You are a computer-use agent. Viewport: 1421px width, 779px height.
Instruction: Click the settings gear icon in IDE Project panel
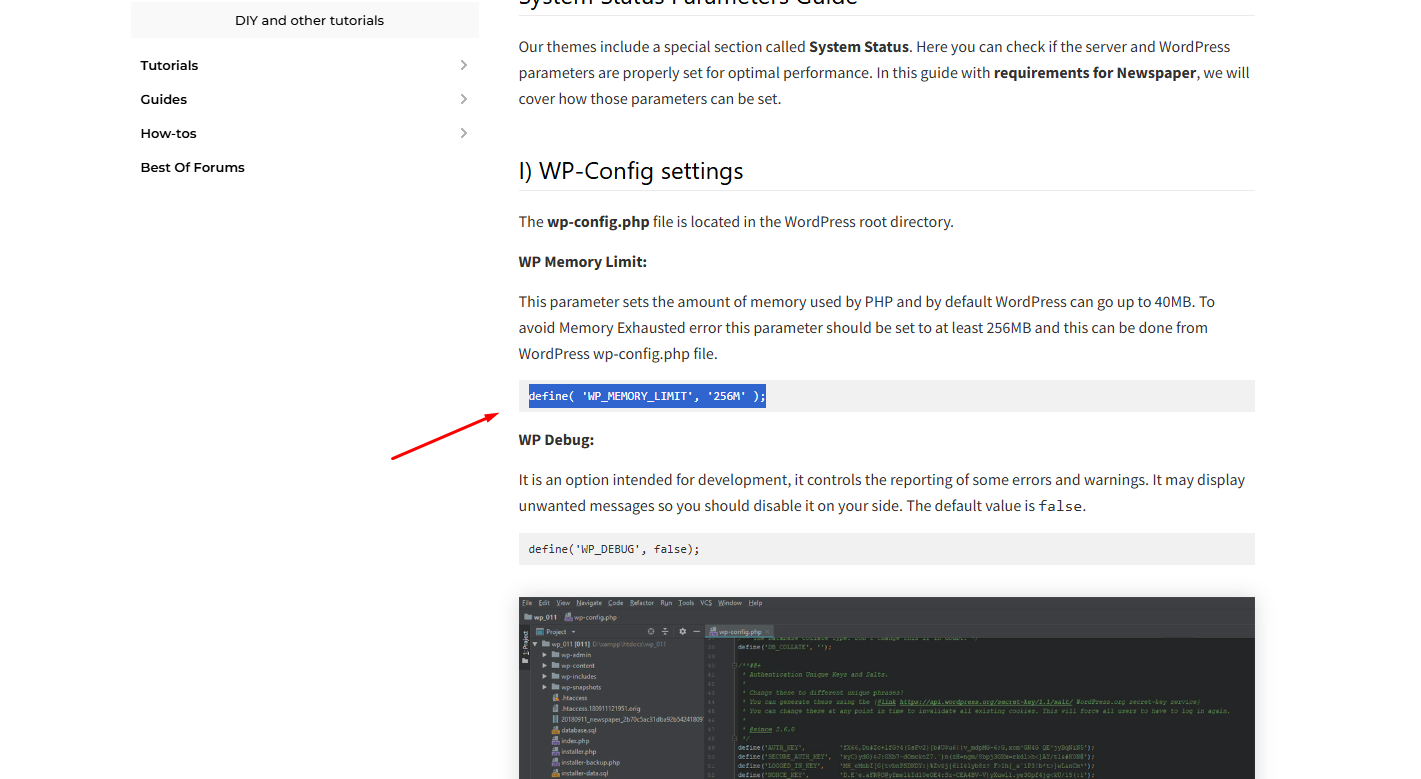click(x=683, y=632)
